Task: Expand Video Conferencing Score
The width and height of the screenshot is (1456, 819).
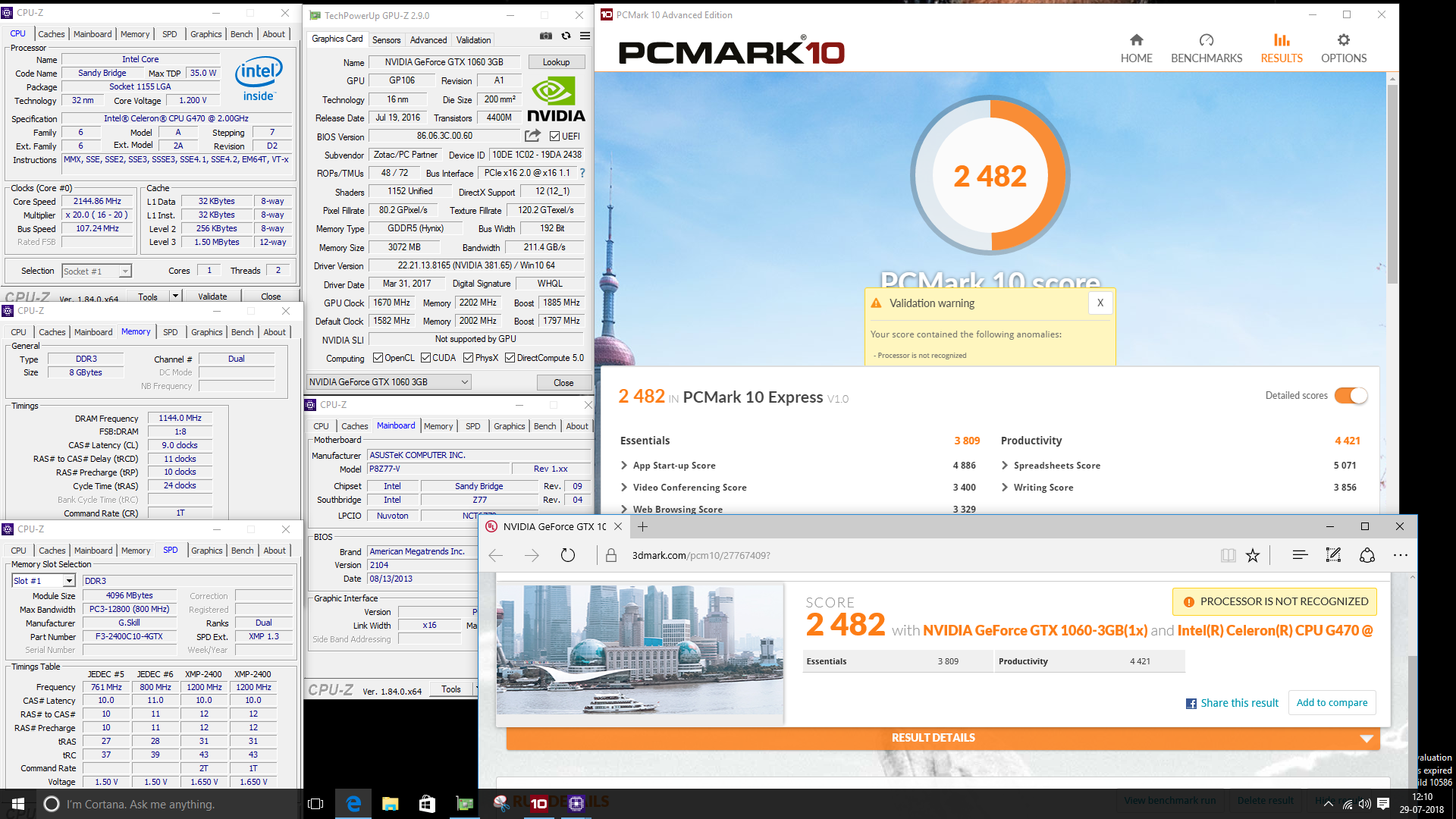Action: click(x=624, y=487)
